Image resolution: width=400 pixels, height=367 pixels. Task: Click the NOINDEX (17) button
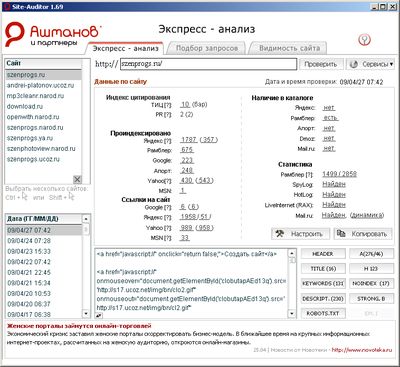point(371,283)
